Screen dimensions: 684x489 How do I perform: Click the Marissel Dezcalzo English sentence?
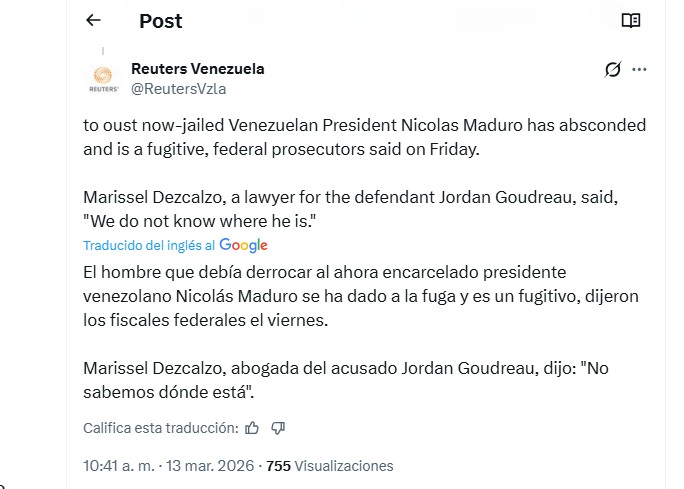tap(350, 198)
